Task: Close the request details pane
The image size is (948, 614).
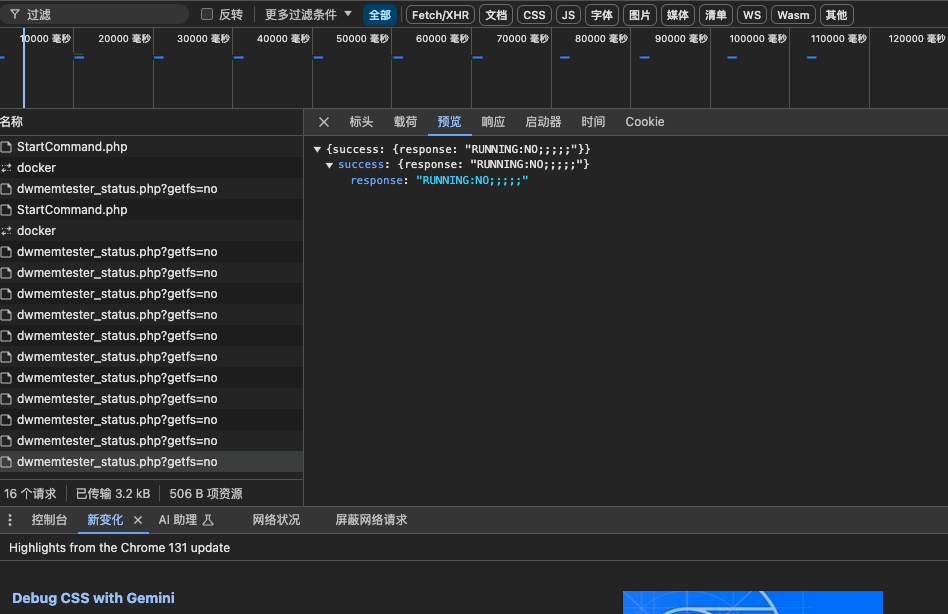Action: point(324,122)
